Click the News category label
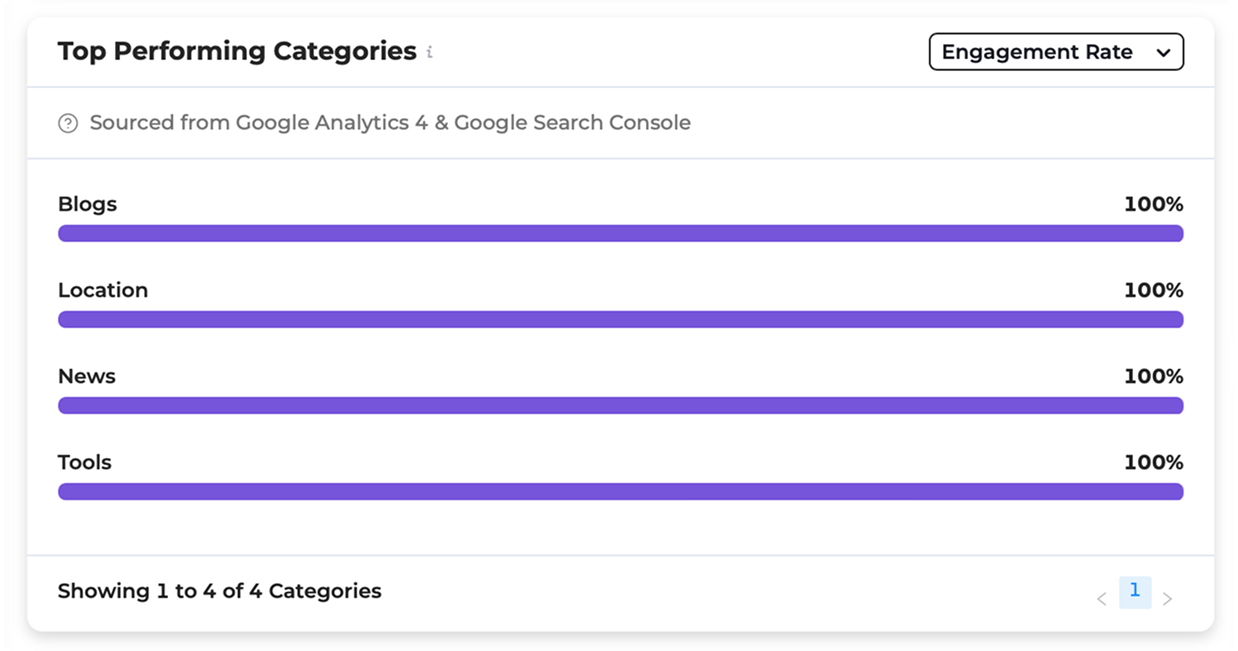 click(87, 376)
